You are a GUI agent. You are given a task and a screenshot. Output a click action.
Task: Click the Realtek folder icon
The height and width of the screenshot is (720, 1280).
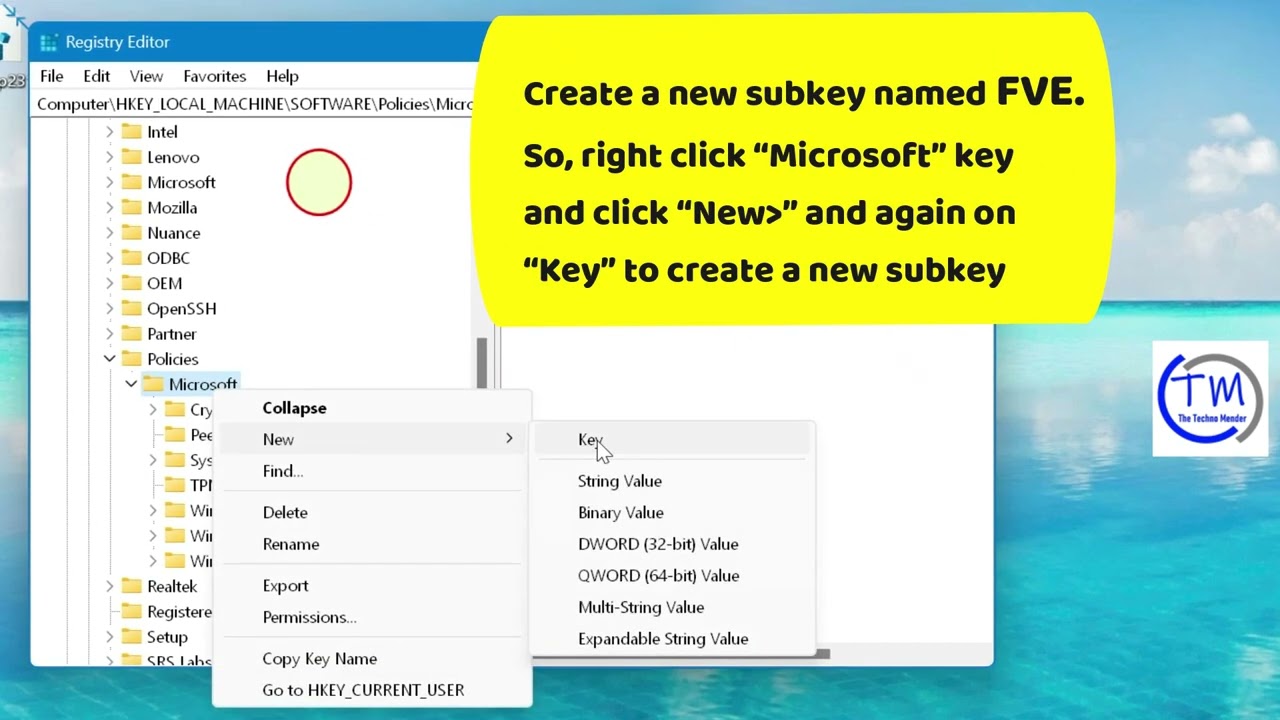(x=131, y=586)
